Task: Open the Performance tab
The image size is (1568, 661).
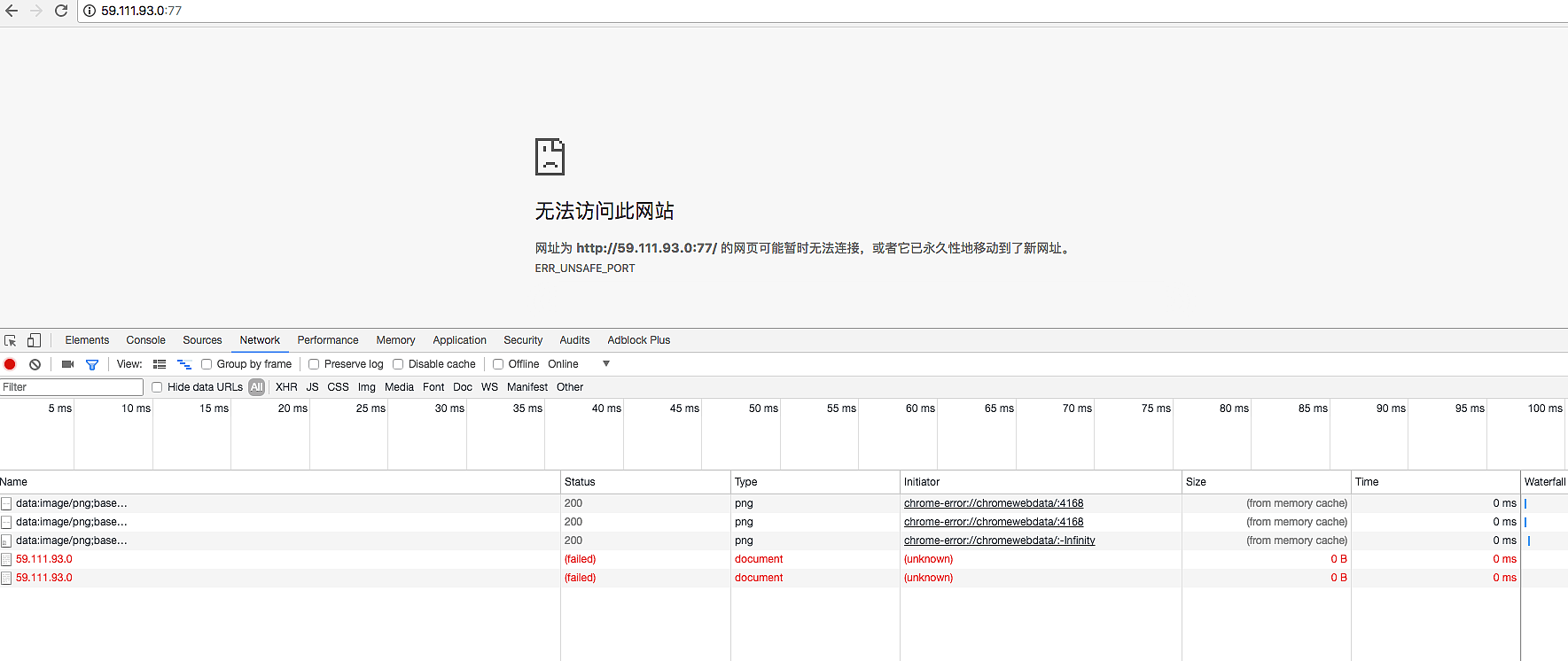Action: click(x=328, y=340)
